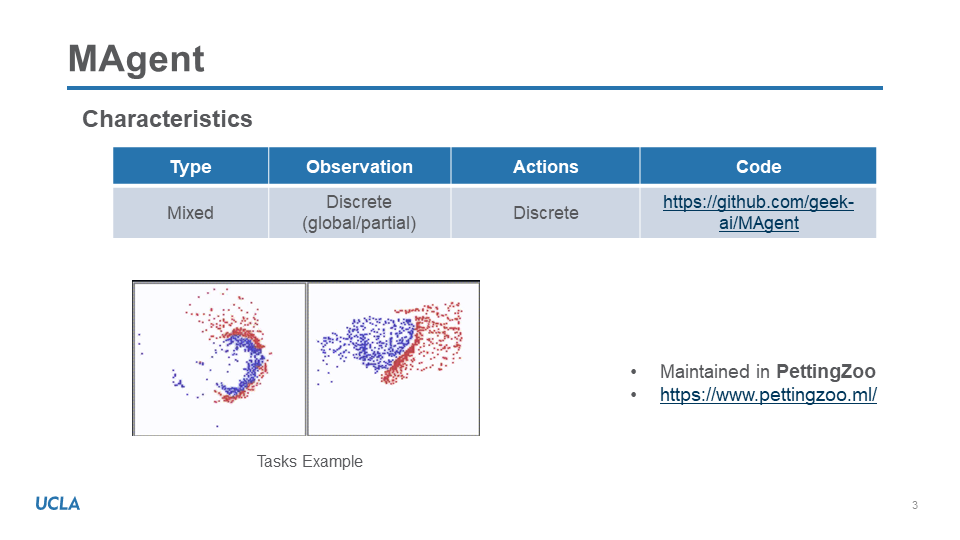Click the Type column header
The image size is (960, 540).
pyautogui.click(x=190, y=167)
